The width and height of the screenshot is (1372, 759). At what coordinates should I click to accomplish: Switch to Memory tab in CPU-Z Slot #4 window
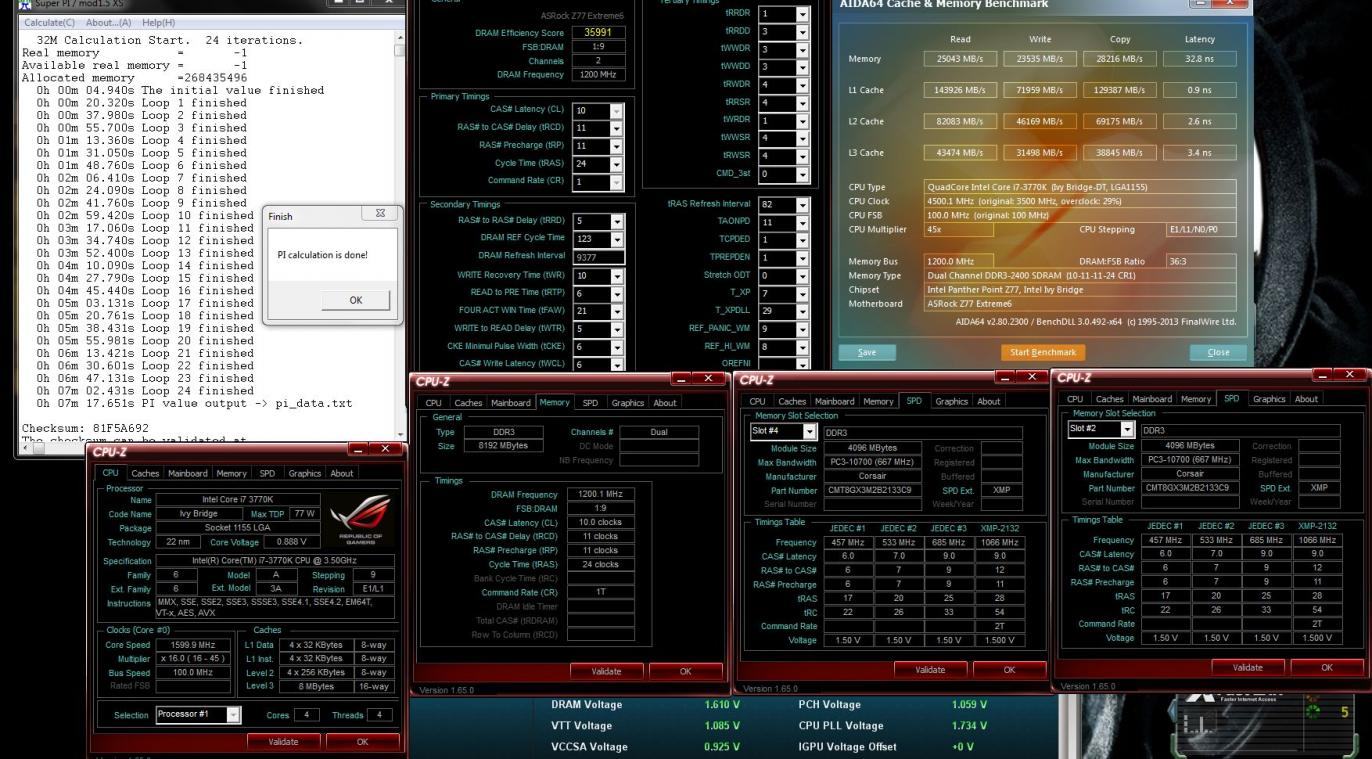tap(878, 401)
